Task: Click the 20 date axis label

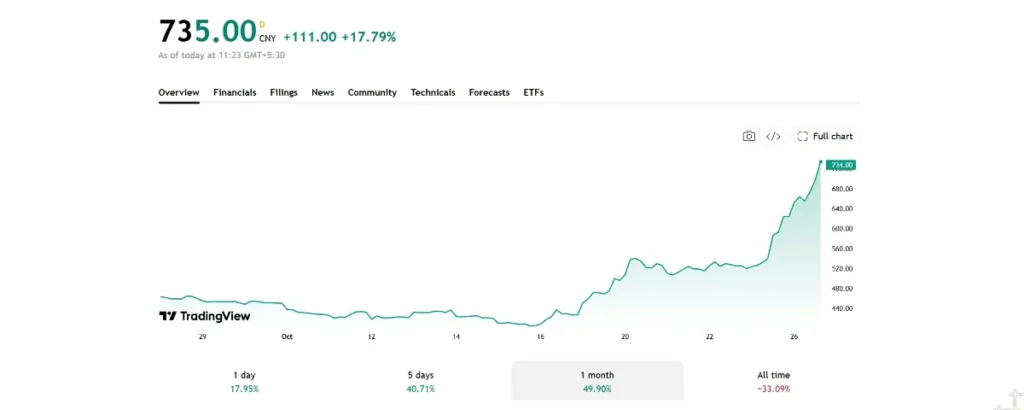Action: pyautogui.click(x=625, y=337)
